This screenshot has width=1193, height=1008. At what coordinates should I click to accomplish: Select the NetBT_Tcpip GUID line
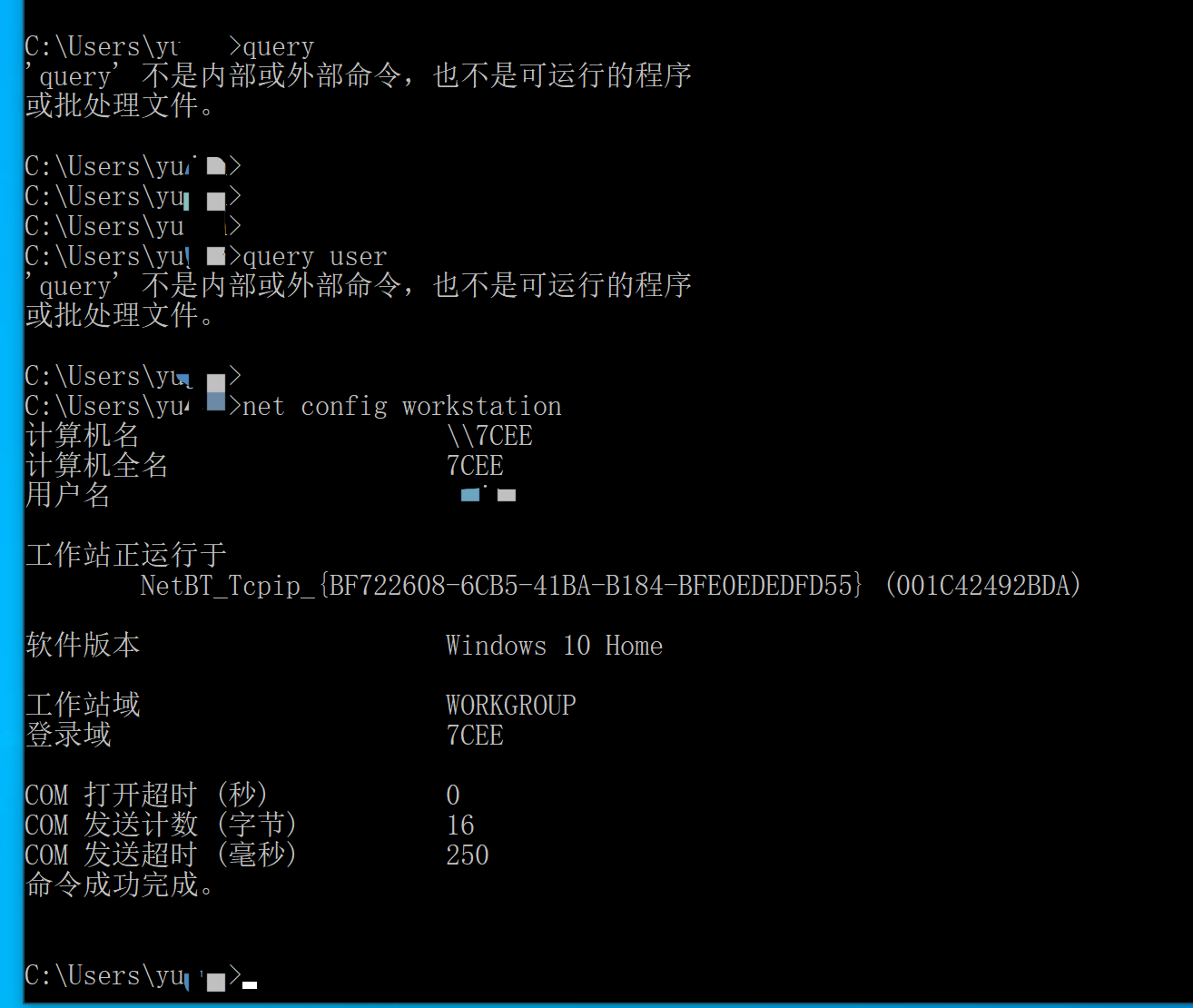[x=501, y=585]
